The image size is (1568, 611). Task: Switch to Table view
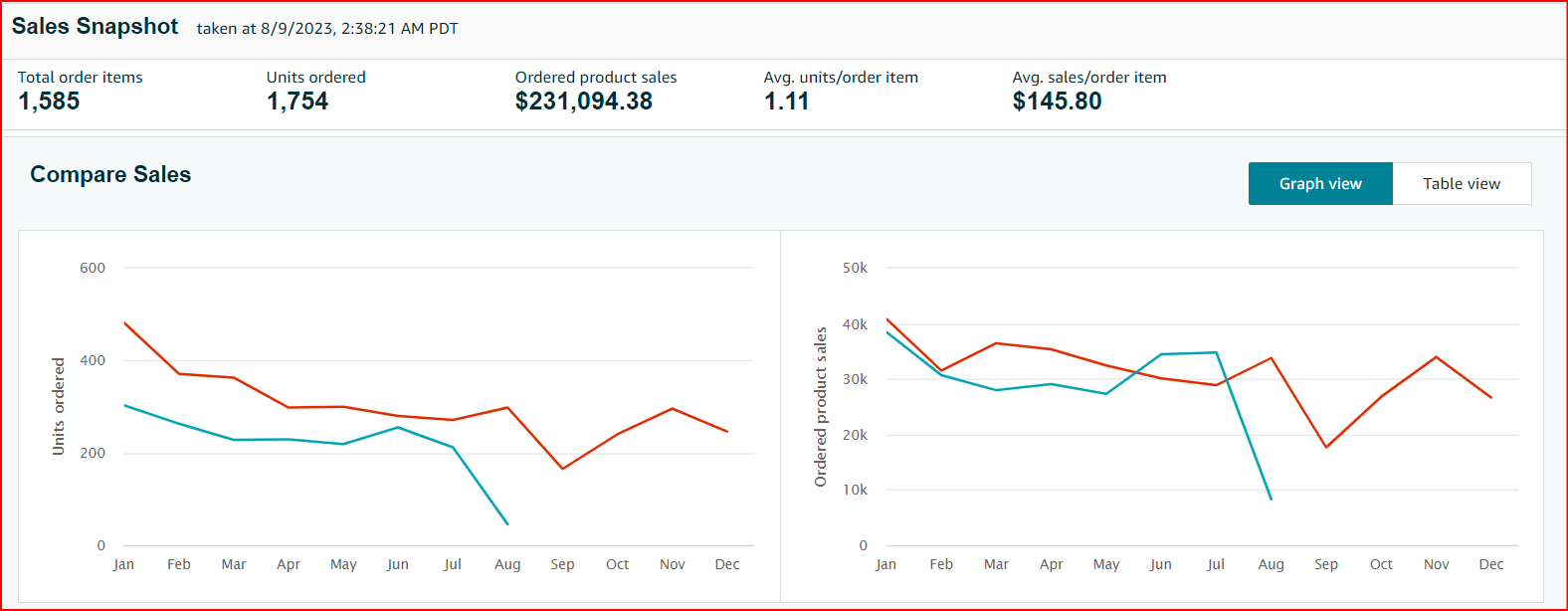(1461, 184)
